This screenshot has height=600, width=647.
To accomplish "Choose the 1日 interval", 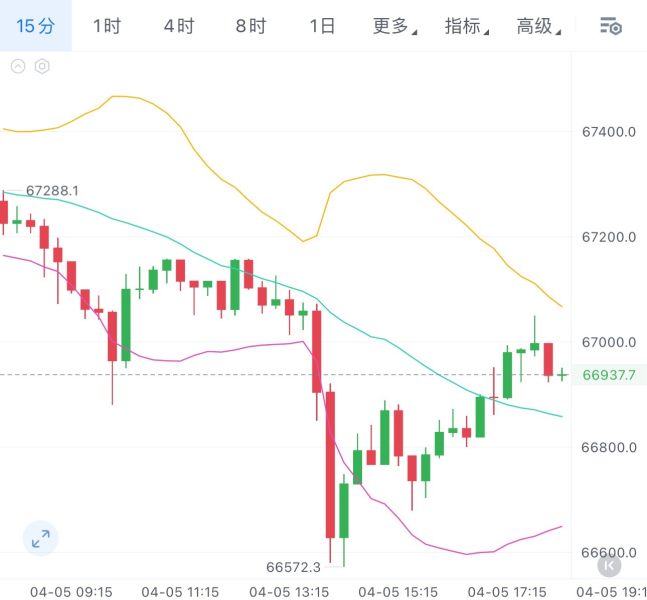I will pyautogui.click(x=322, y=26).
